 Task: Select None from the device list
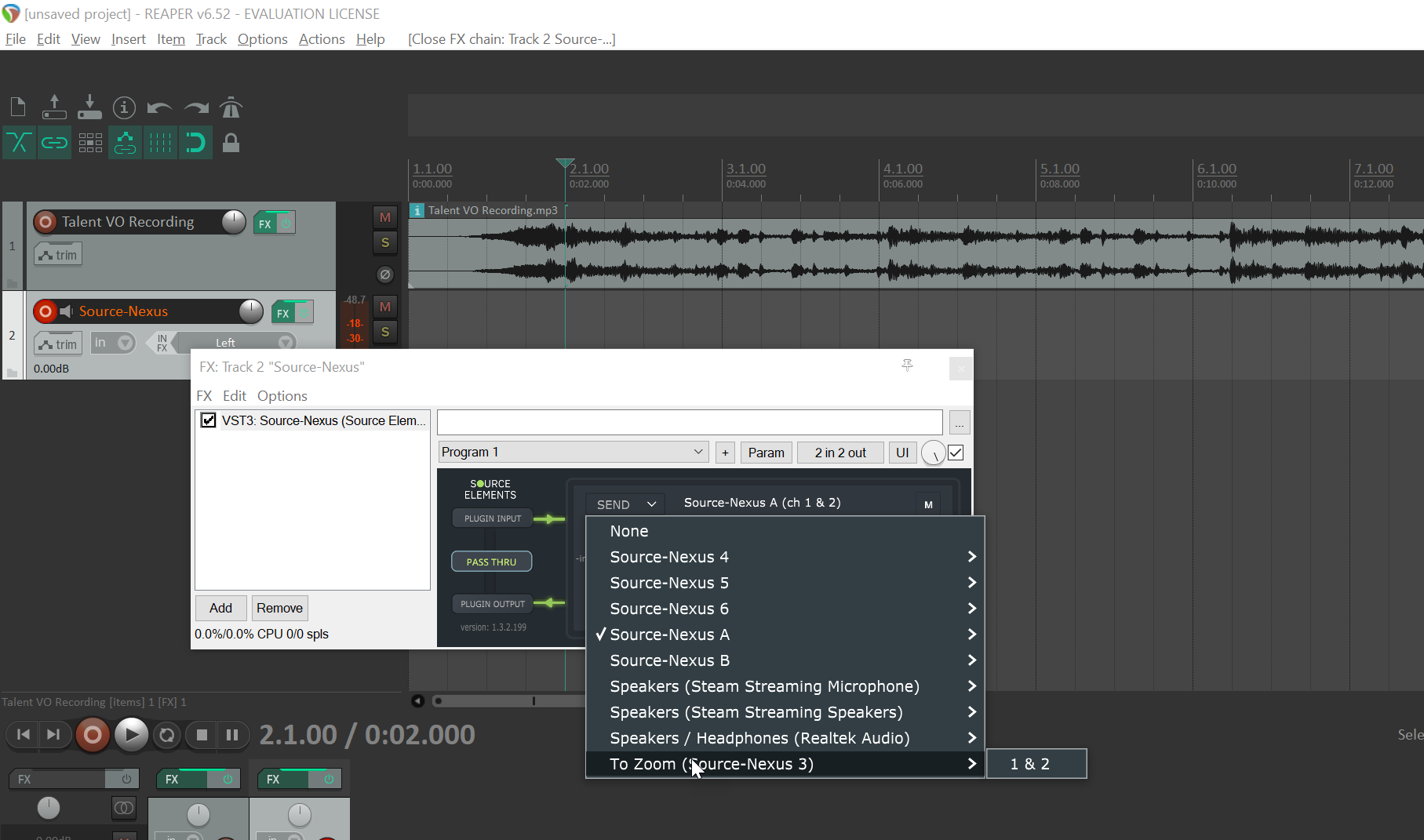tap(629, 531)
